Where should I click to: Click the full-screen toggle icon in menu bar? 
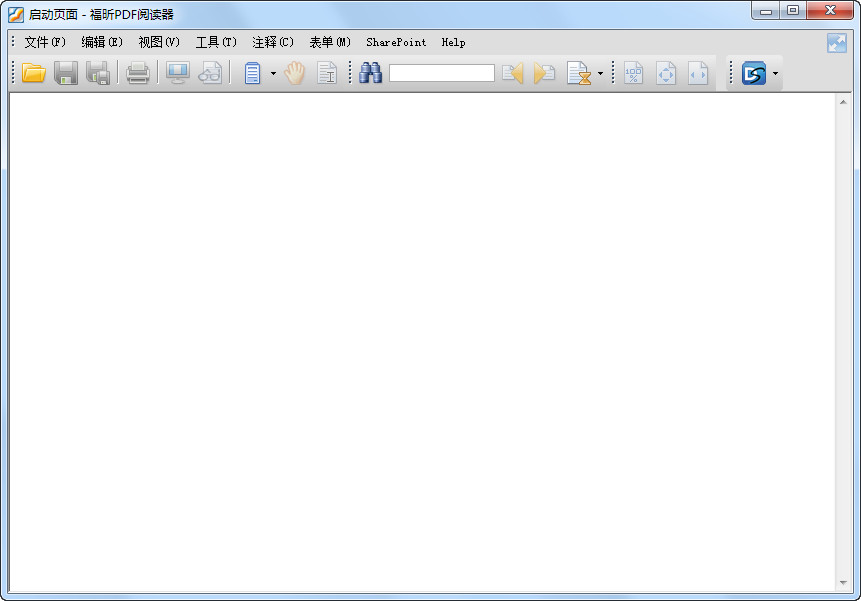pyautogui.click(x=837, y=43)
